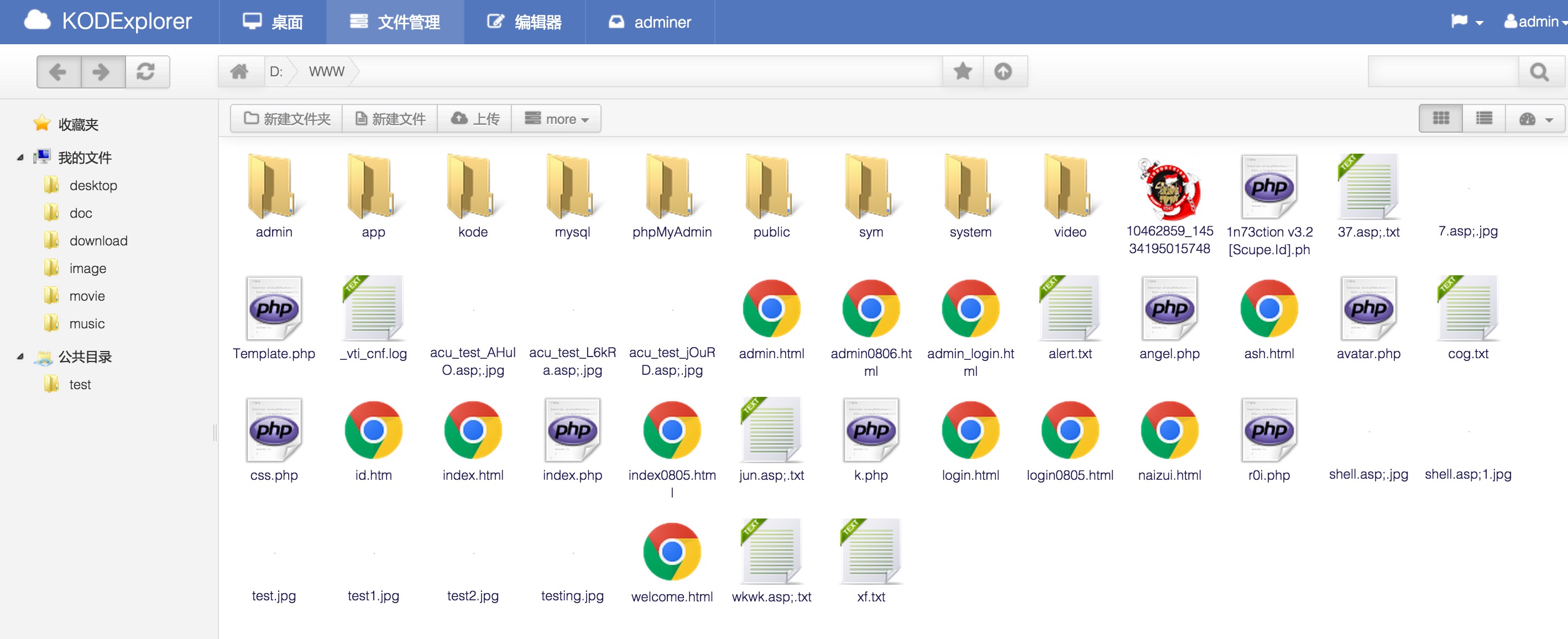Viewport: 1568px width, 639px height.
Task: Click the search magnifier icon
Action: tap(1539, 72)
